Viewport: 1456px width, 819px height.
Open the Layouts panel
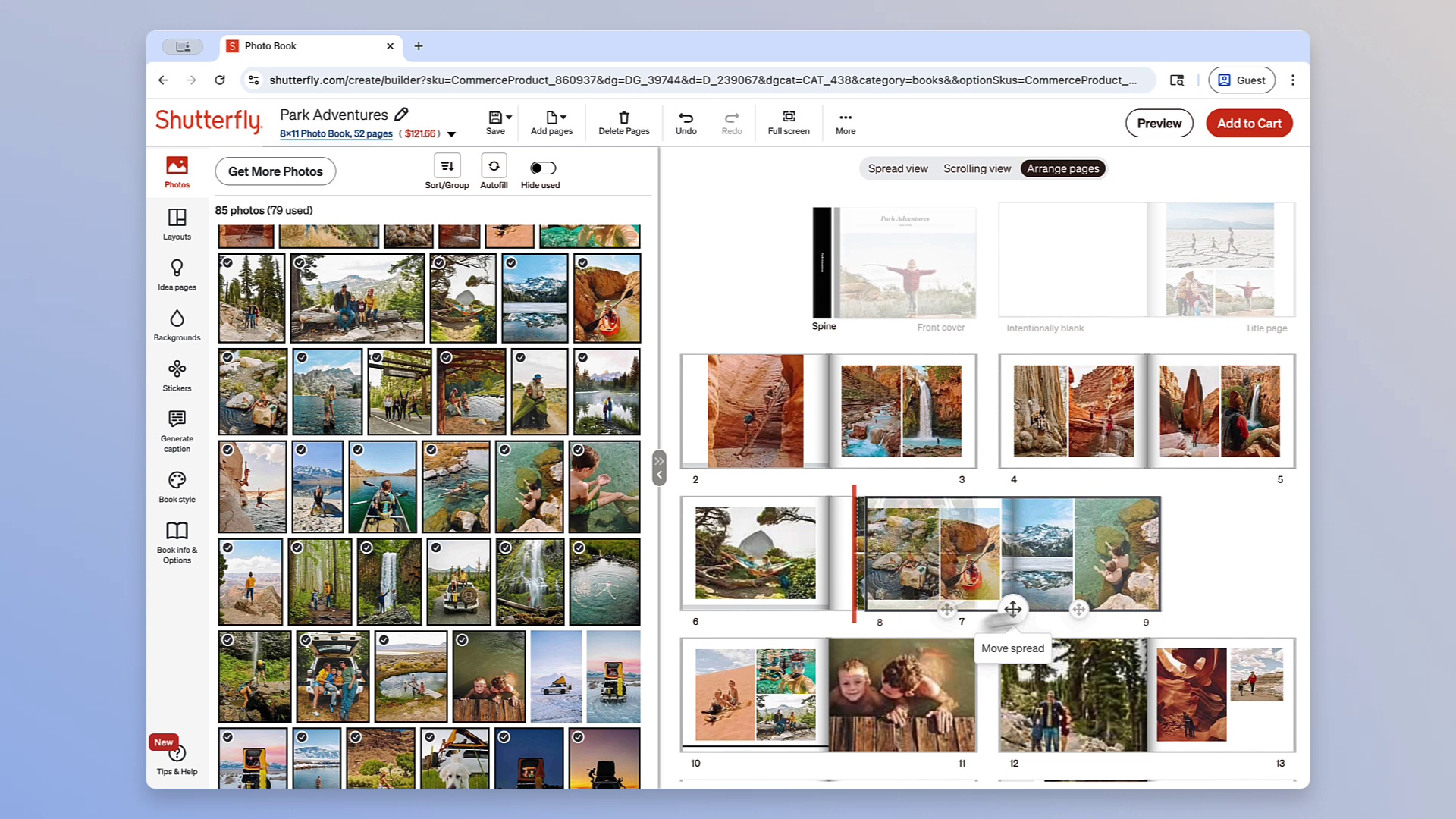(x=177, y=224)
